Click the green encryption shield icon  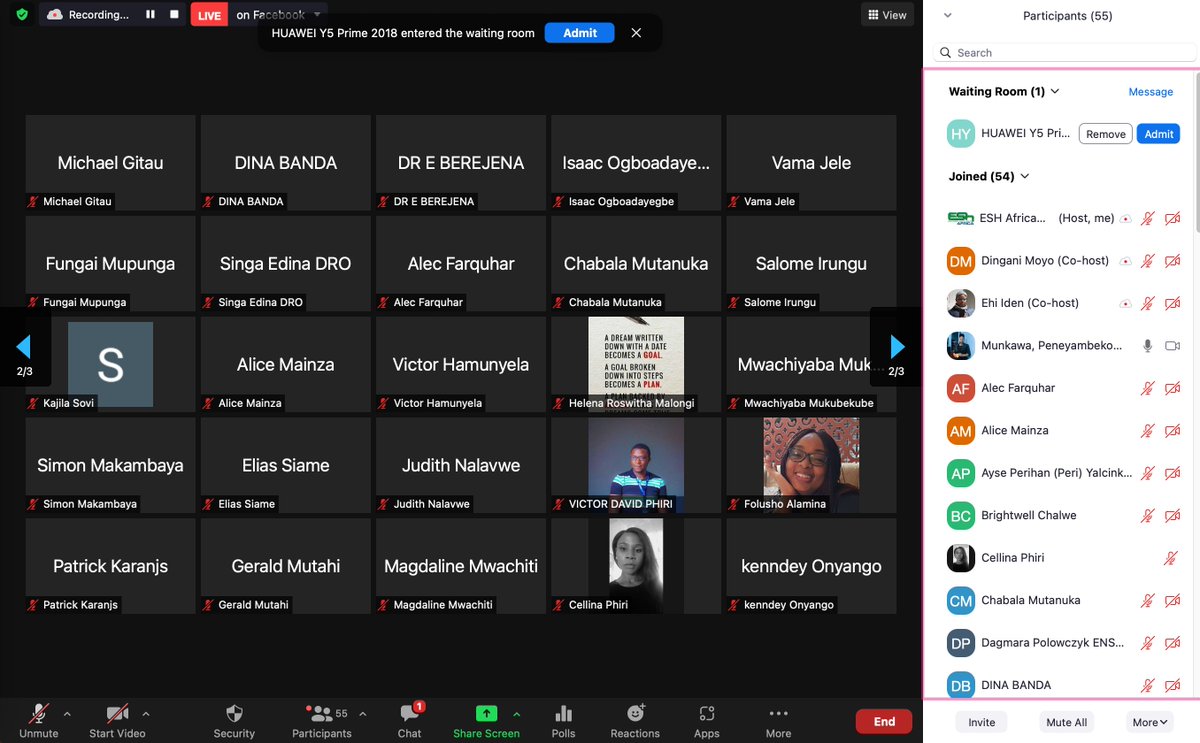point(22,15)
